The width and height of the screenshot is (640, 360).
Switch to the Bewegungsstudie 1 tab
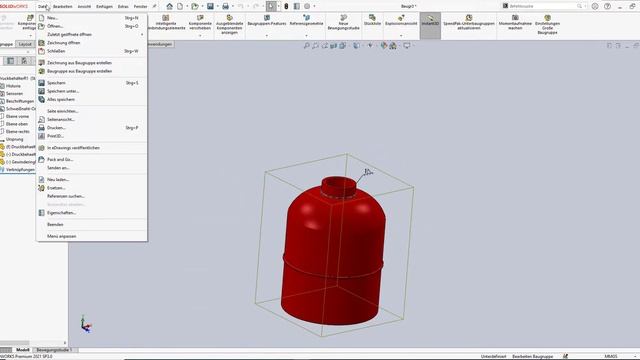pos(54,350)
